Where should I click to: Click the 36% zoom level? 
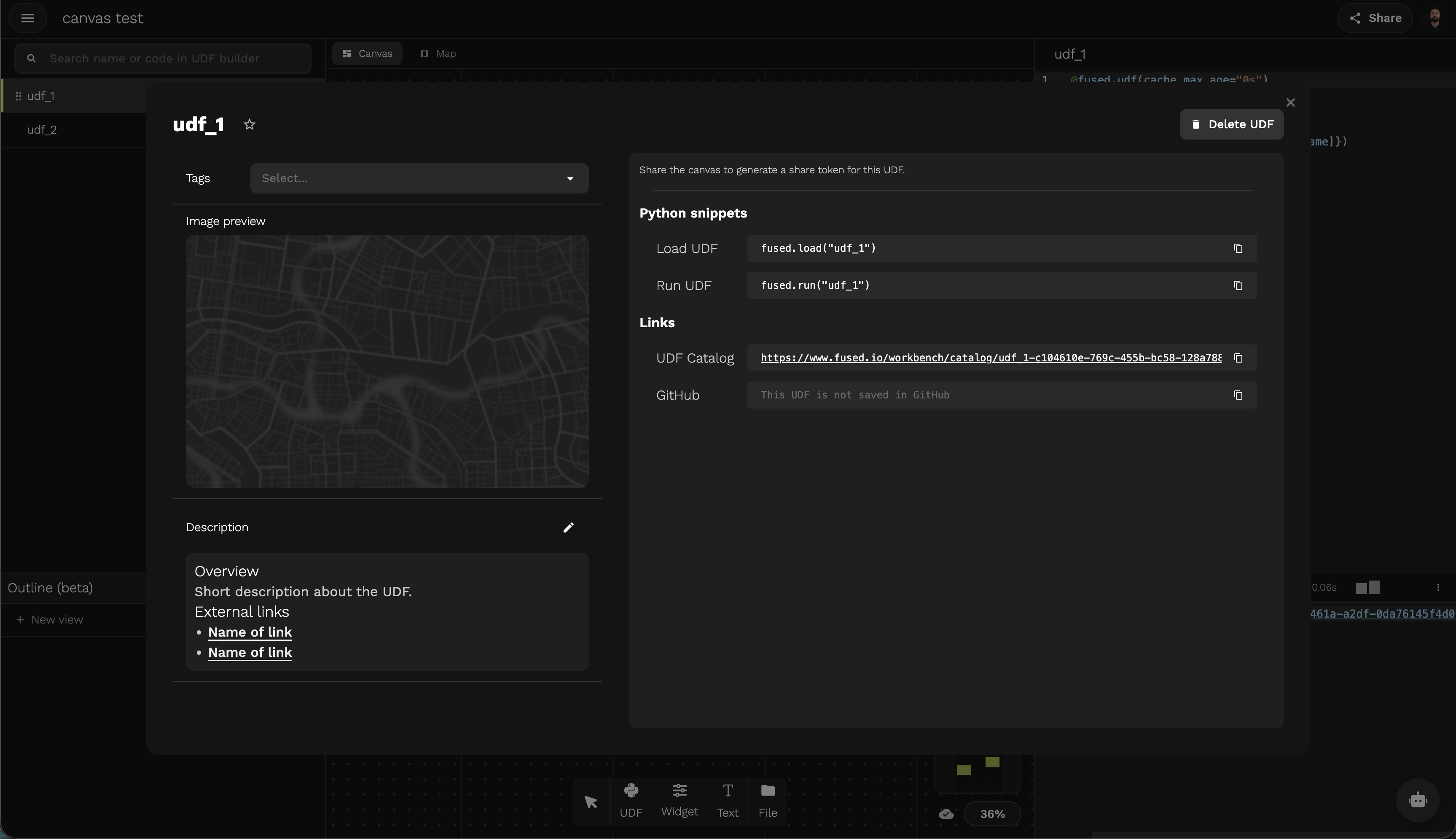(x=992, y=814)
